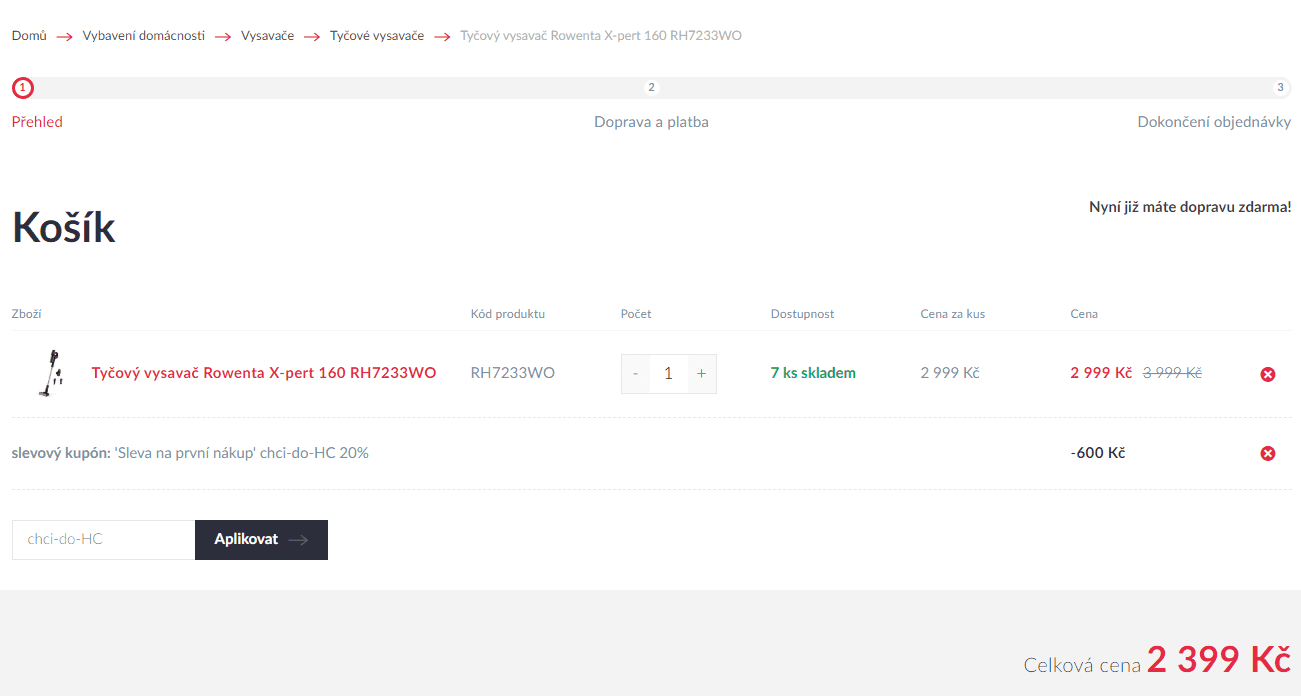This screenshot has width=1301, height=696.
Task: Remove the discount coupon row
Action: click(x=1268, y=453)
